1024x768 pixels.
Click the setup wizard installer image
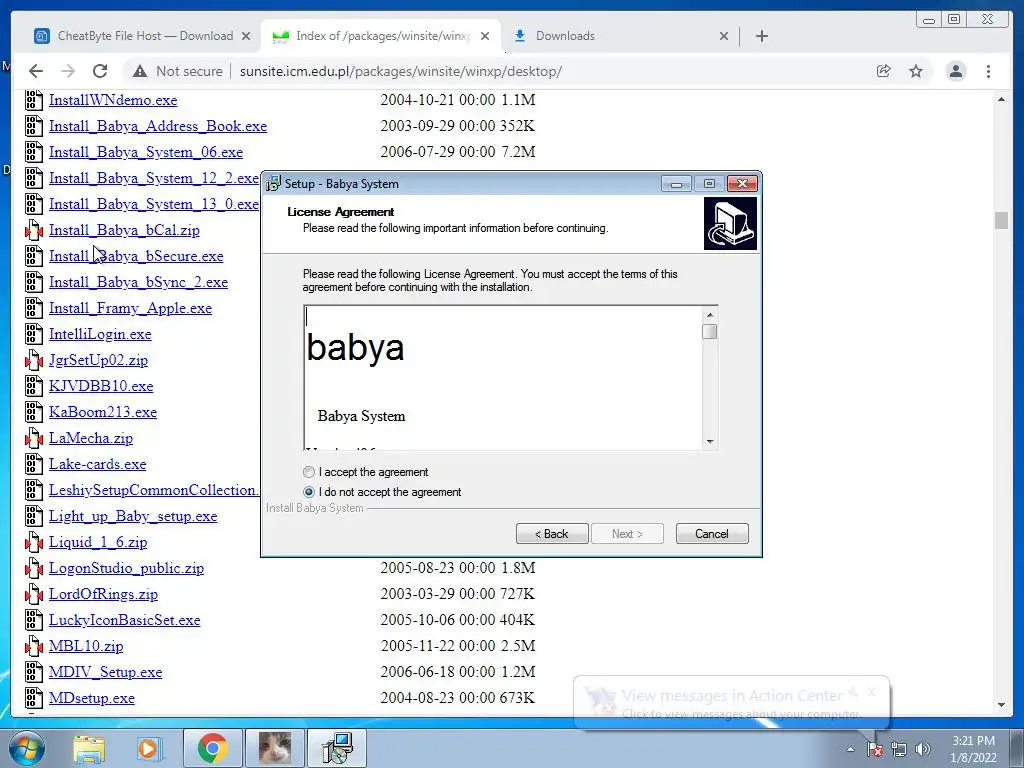point(730,224)
